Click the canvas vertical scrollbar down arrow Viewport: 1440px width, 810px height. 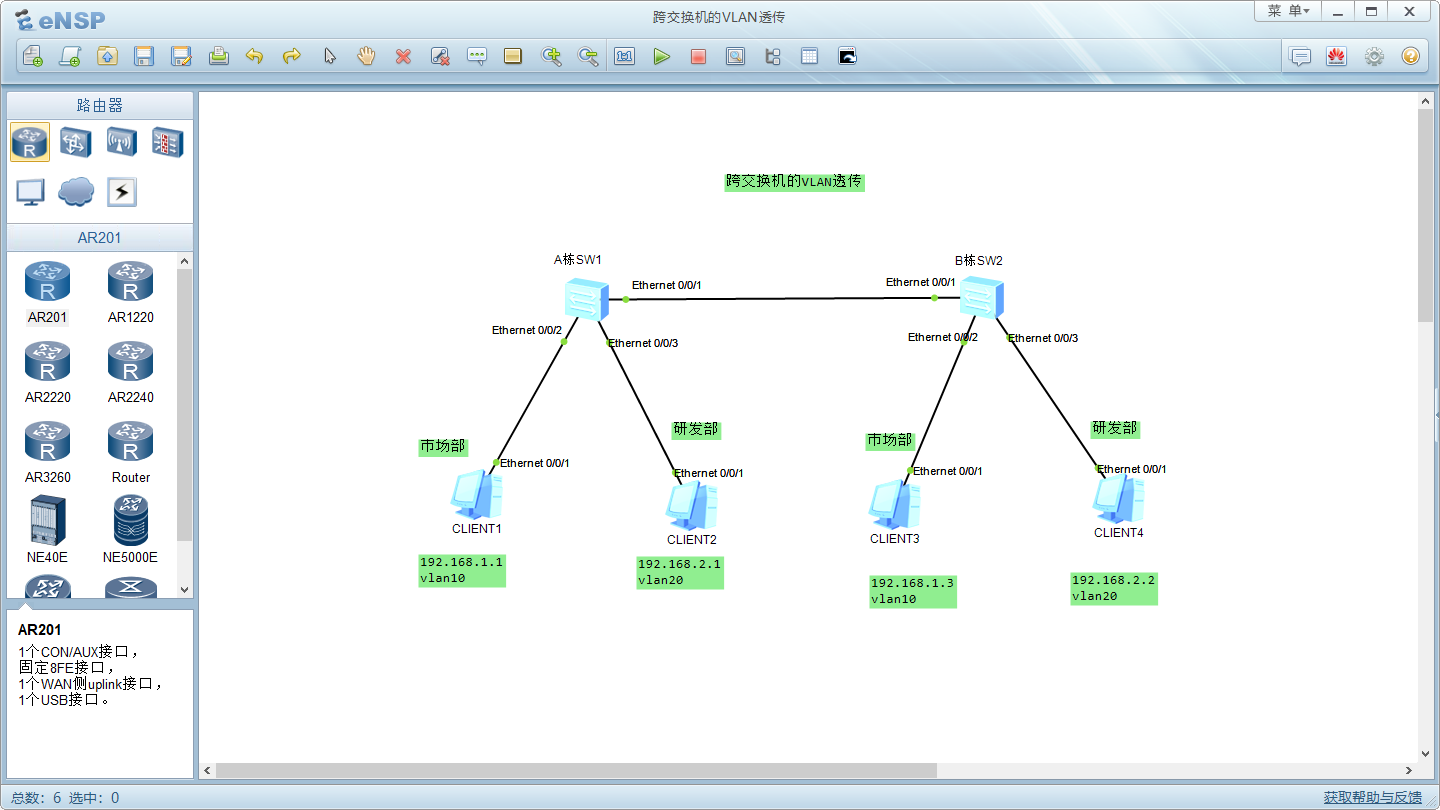coord(1426,754)
